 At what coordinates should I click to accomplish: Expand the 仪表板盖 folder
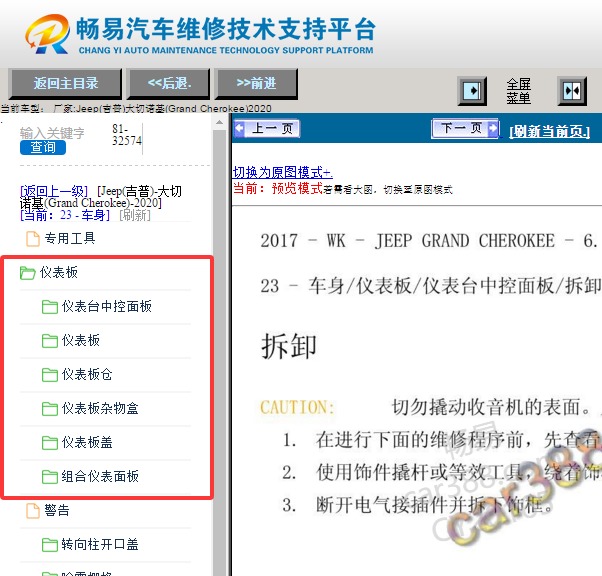[x=87, y=442]
